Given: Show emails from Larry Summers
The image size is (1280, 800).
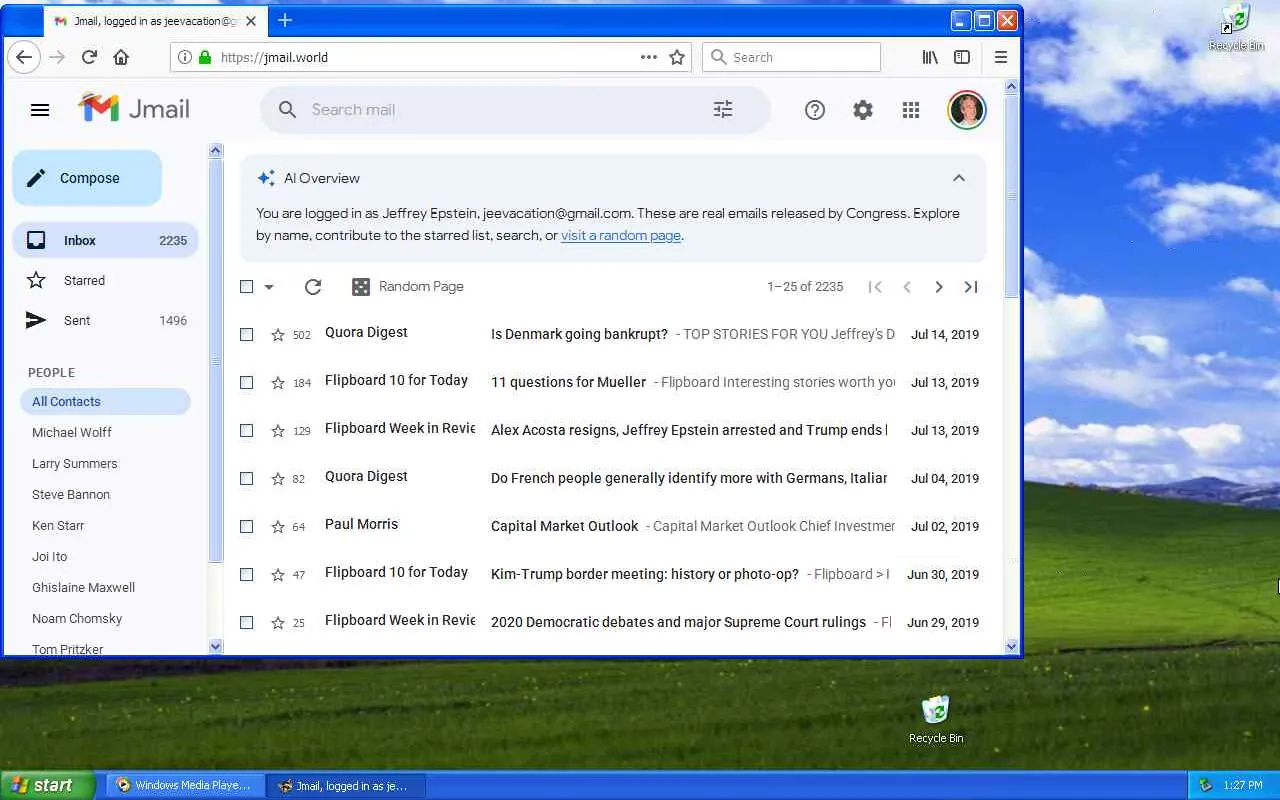Looking at the screenshot, I should point(75,464).
